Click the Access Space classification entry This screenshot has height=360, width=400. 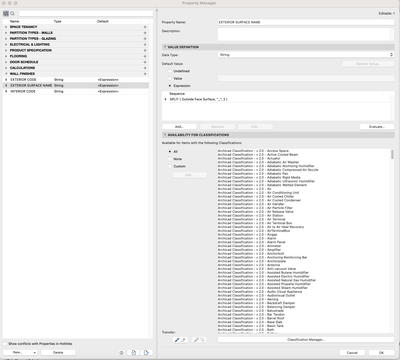(253, 151)
